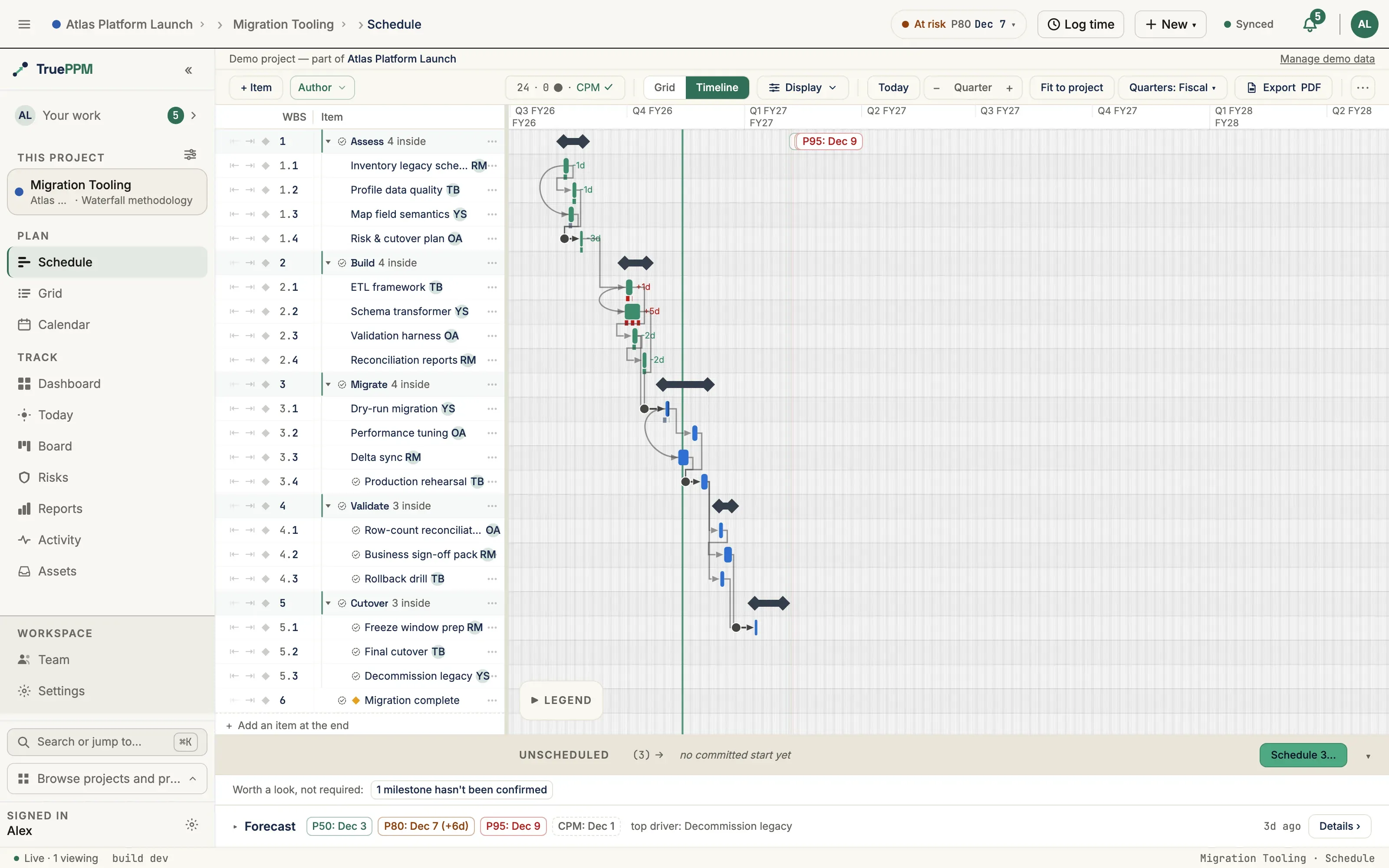Zoom out timeline with minus icon

(x=936, y=88)
